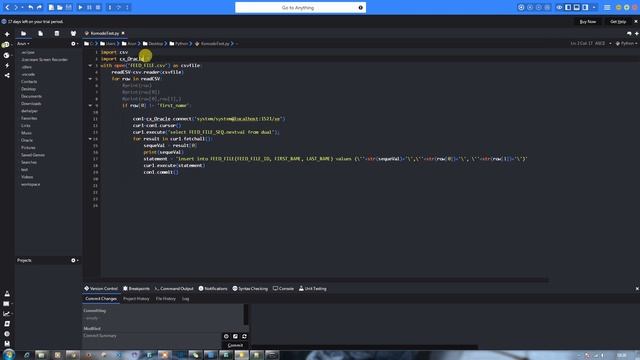The image size is (640, 360).
Task: Collapse the with open code fold
Action: click(90, 65)
